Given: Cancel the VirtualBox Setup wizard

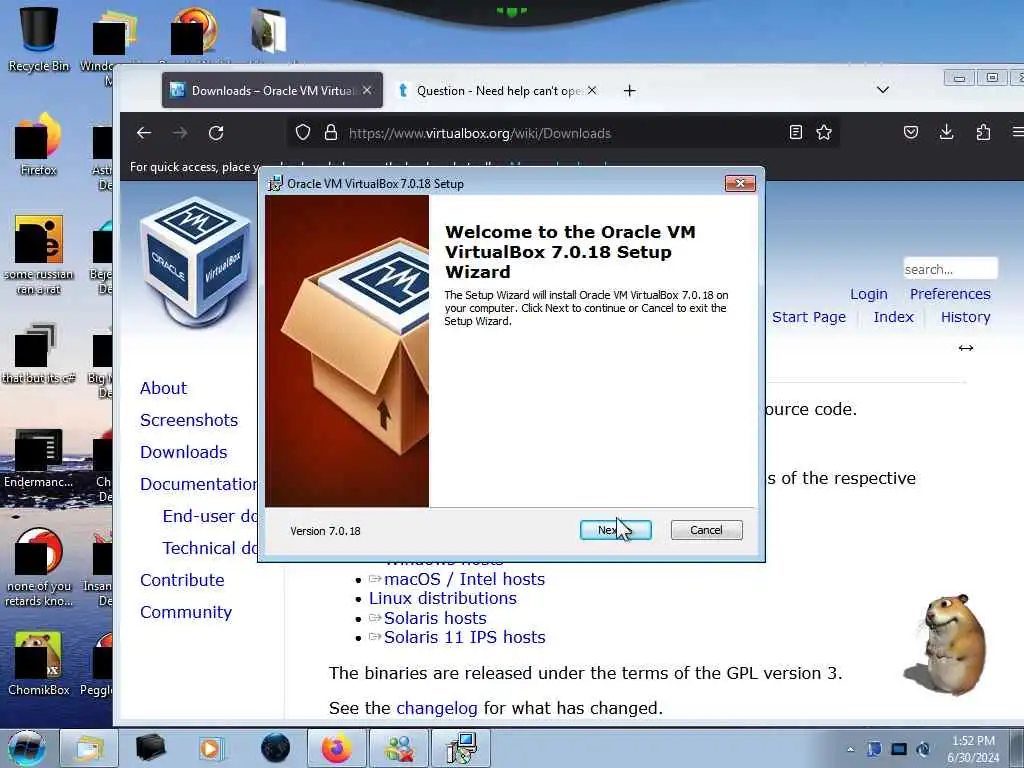Looking at the screenshot, I should click(706, 530).
